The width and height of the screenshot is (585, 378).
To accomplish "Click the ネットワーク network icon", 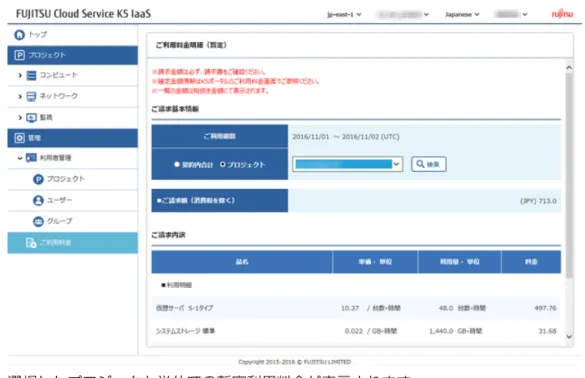I will [x=31, y=97].
